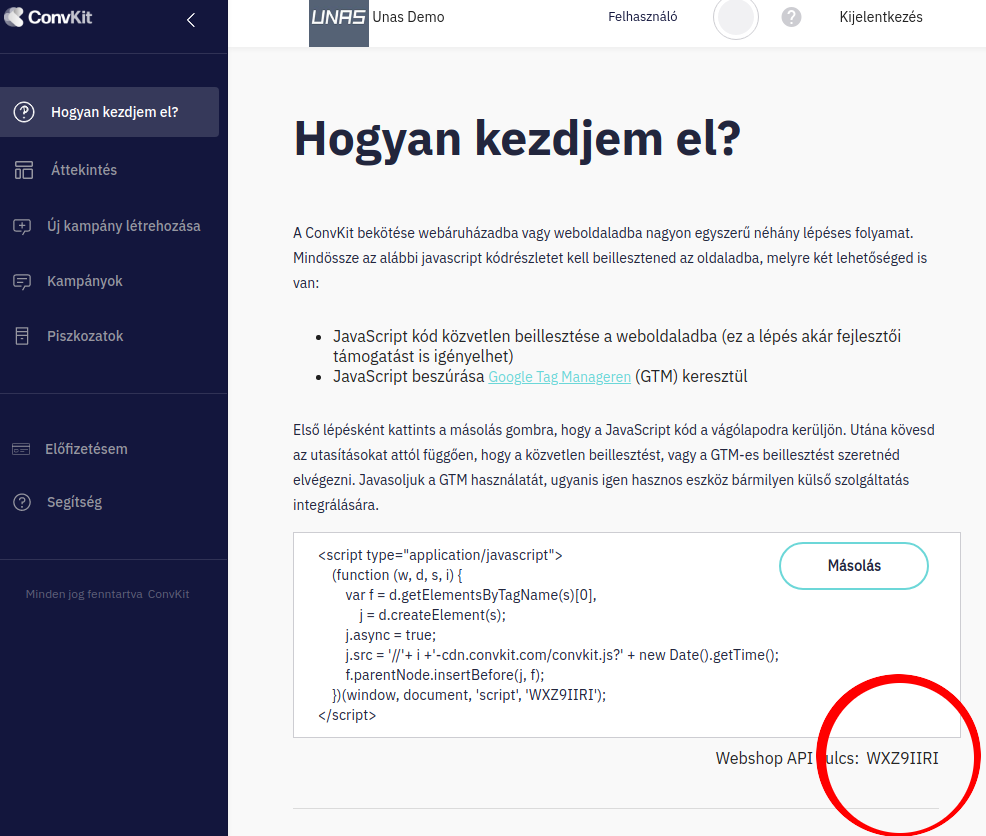The width and height of the screenshot is (986, 836).
Task: Open Segítség via the help icon
Action: (x=22, y=501)
